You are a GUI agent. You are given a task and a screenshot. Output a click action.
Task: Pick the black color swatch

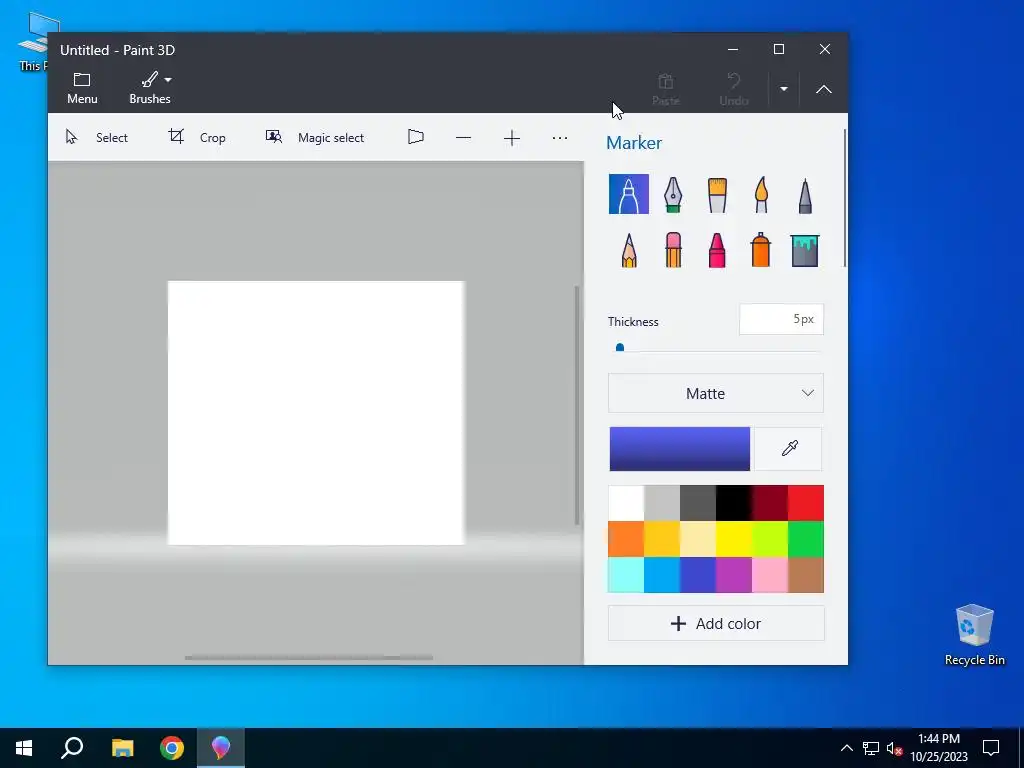click(x=733, y=503)
